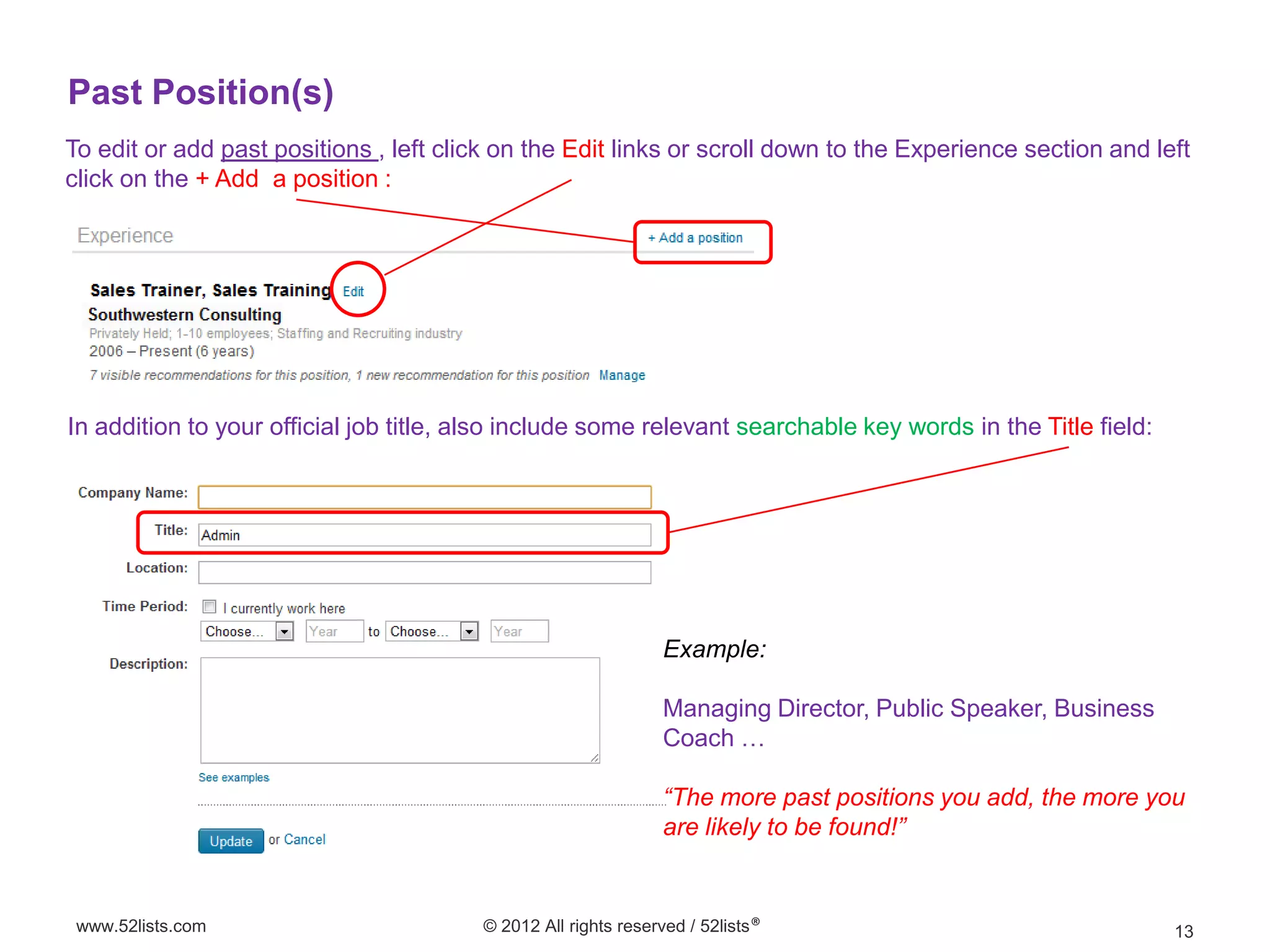1270x952 pixels.
Task: Click the Cancel link
Action: (304, 839)
